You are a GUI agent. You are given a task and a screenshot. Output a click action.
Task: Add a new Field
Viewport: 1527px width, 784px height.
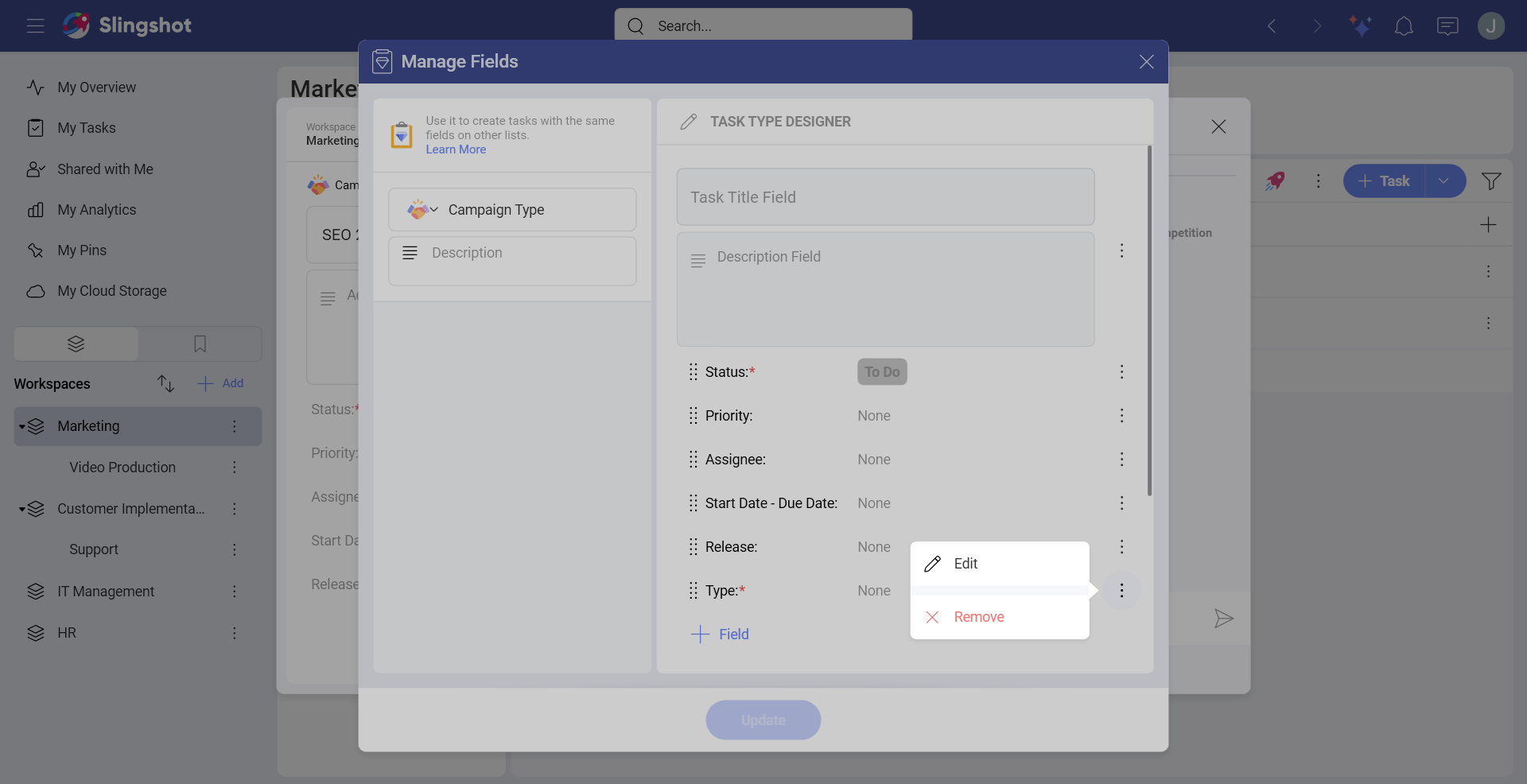click(x=720, y=635)
